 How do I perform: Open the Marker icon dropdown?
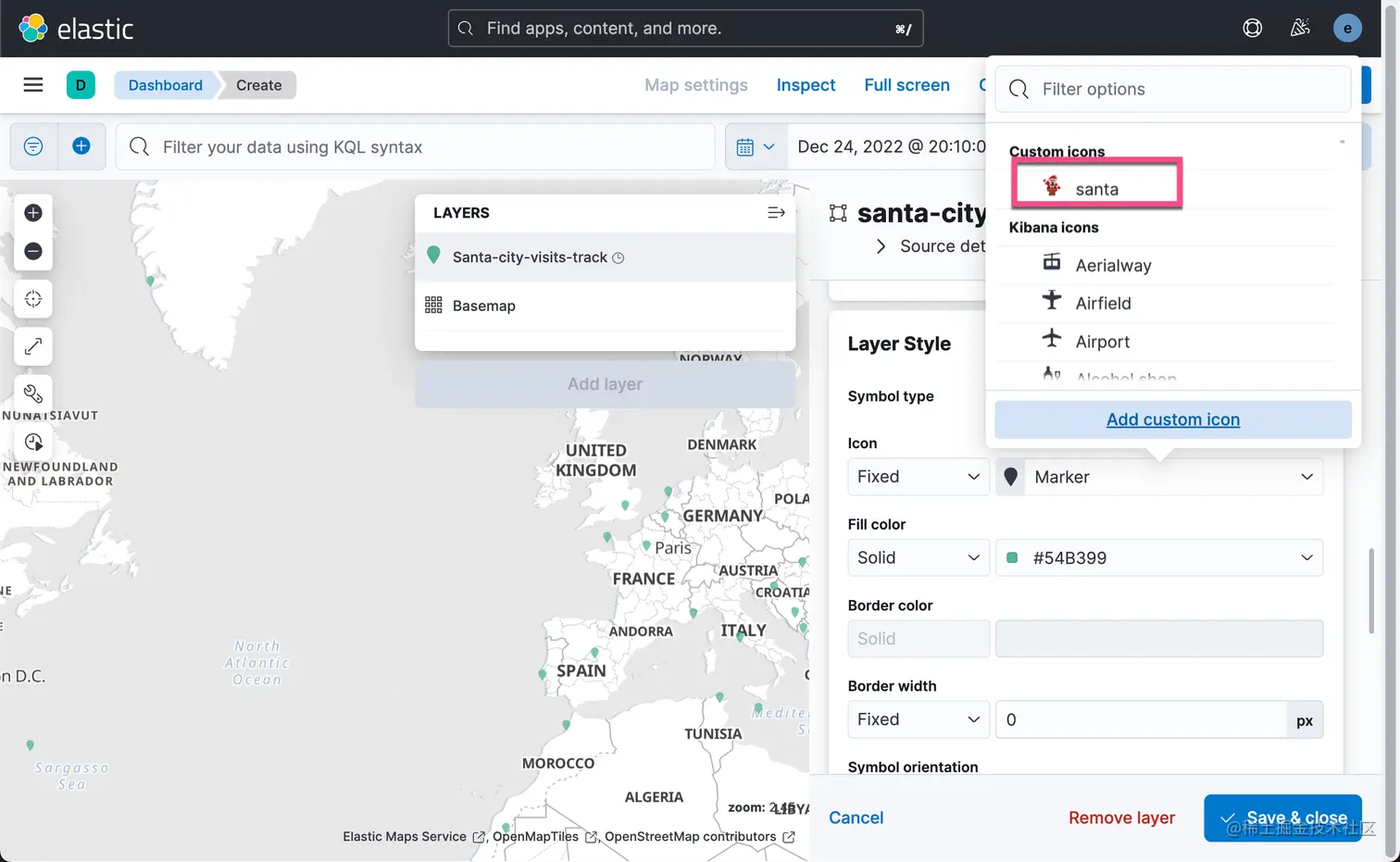click(1159, 477)
